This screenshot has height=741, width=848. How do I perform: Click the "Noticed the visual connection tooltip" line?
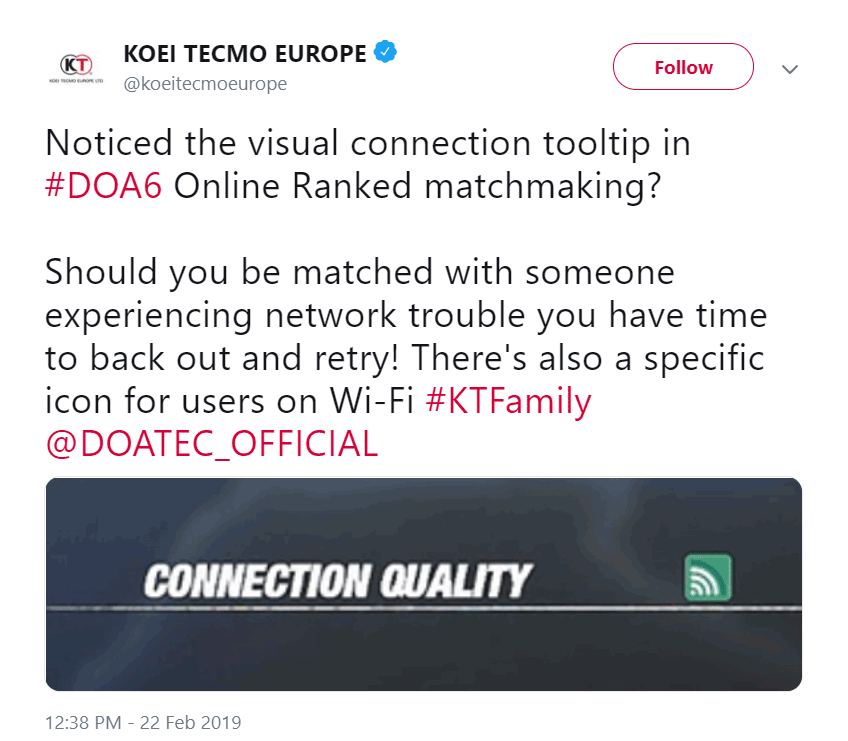click(368, 144)
